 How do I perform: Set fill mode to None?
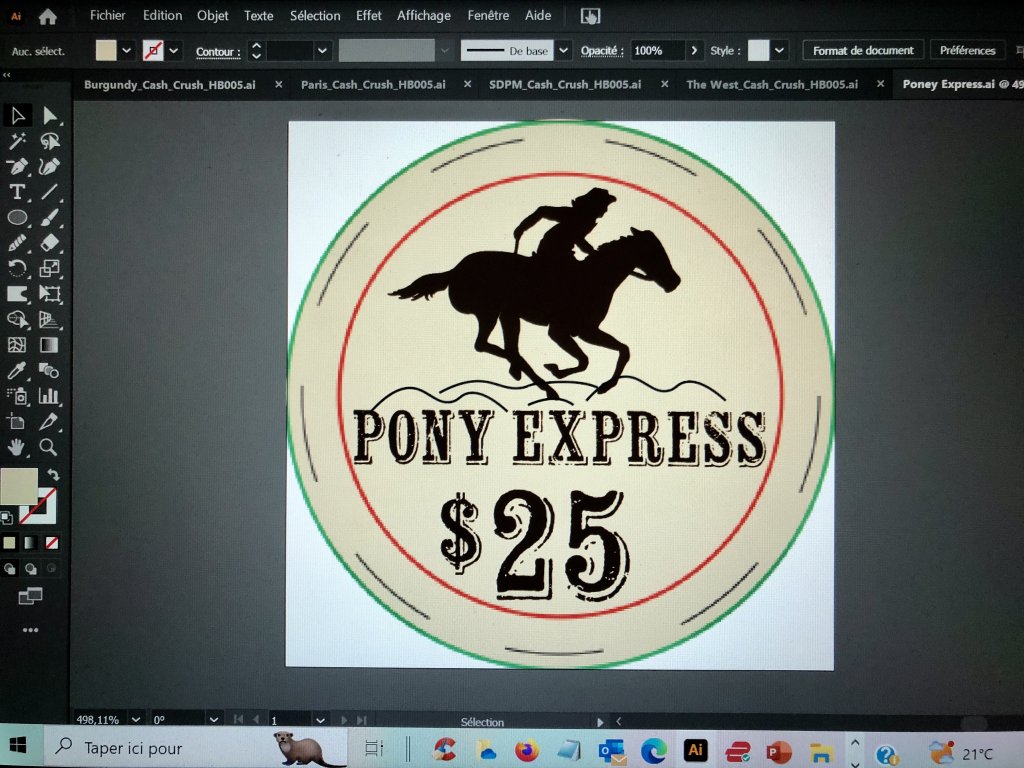click(52, 543)
